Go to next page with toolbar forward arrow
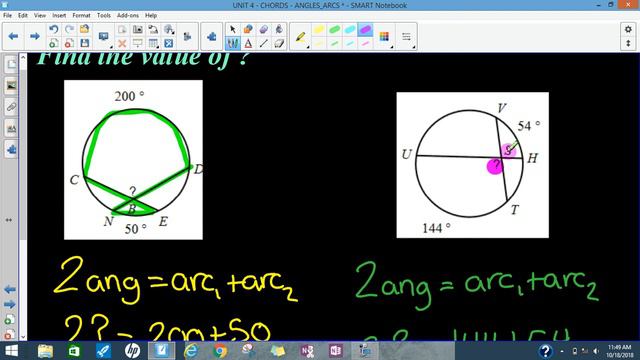Screen dimensions: 640x360 pos(34,36)
